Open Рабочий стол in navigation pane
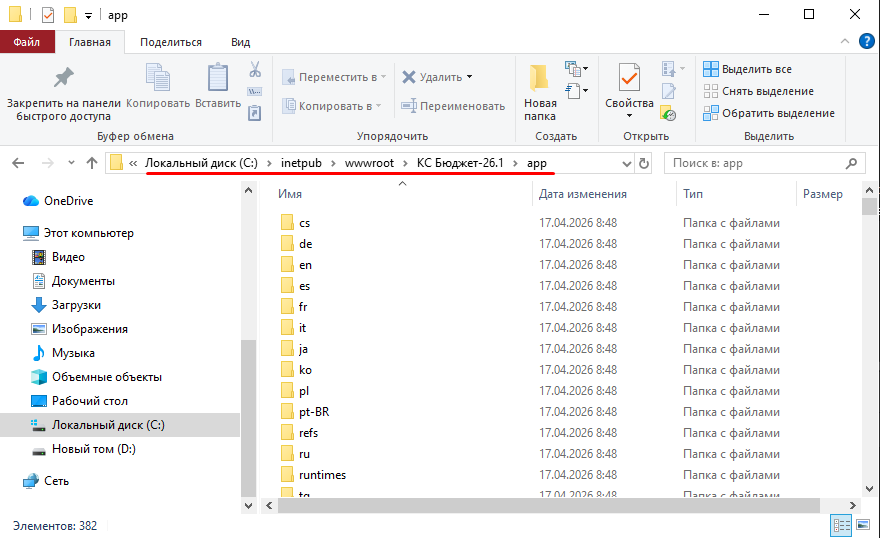880x538 pixels. (79, 401)
